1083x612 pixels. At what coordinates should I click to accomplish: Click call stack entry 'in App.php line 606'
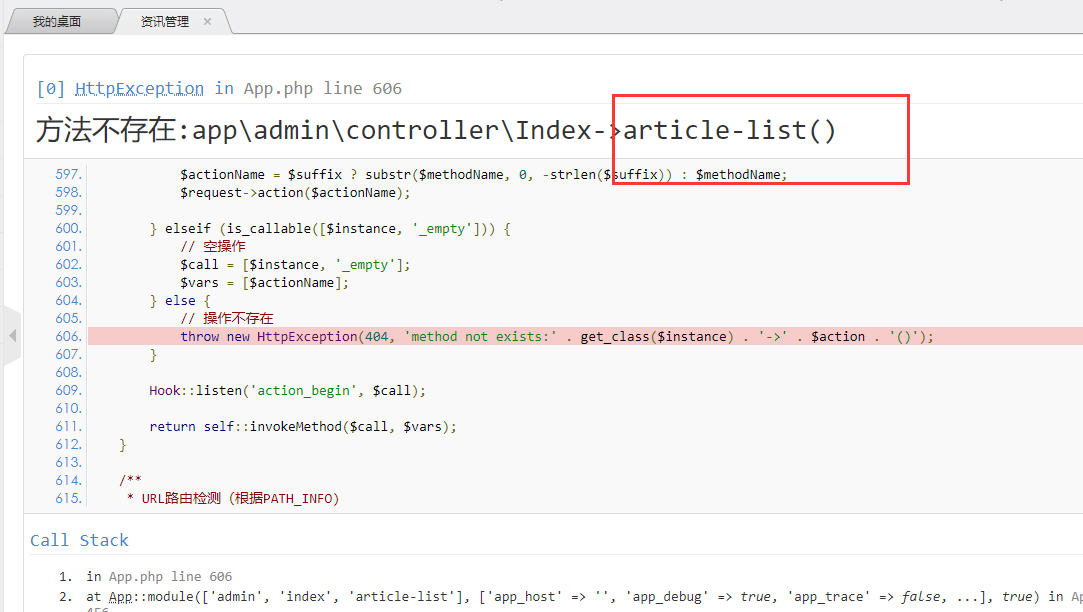click(x=159, y=576)
